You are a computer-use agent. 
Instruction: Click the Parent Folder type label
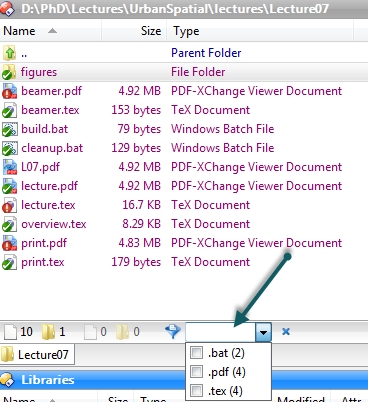tap(206, 53)
